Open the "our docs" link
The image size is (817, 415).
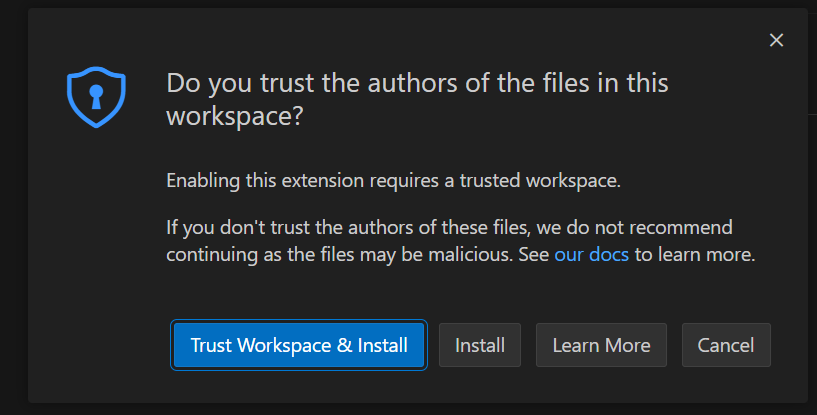point(592,254)
